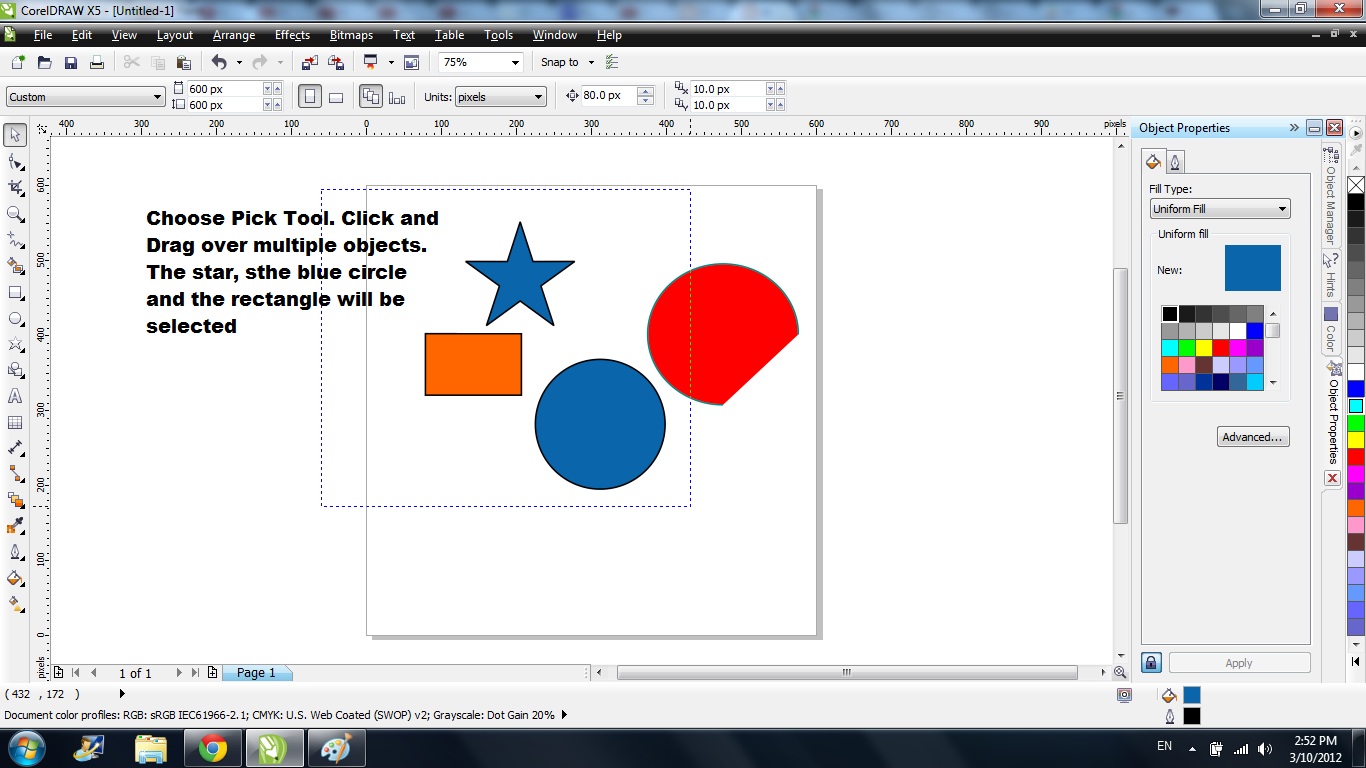1366x768 pixels.
Task: Toggle the lock button in Object Properties
Action: (1151, 662)
